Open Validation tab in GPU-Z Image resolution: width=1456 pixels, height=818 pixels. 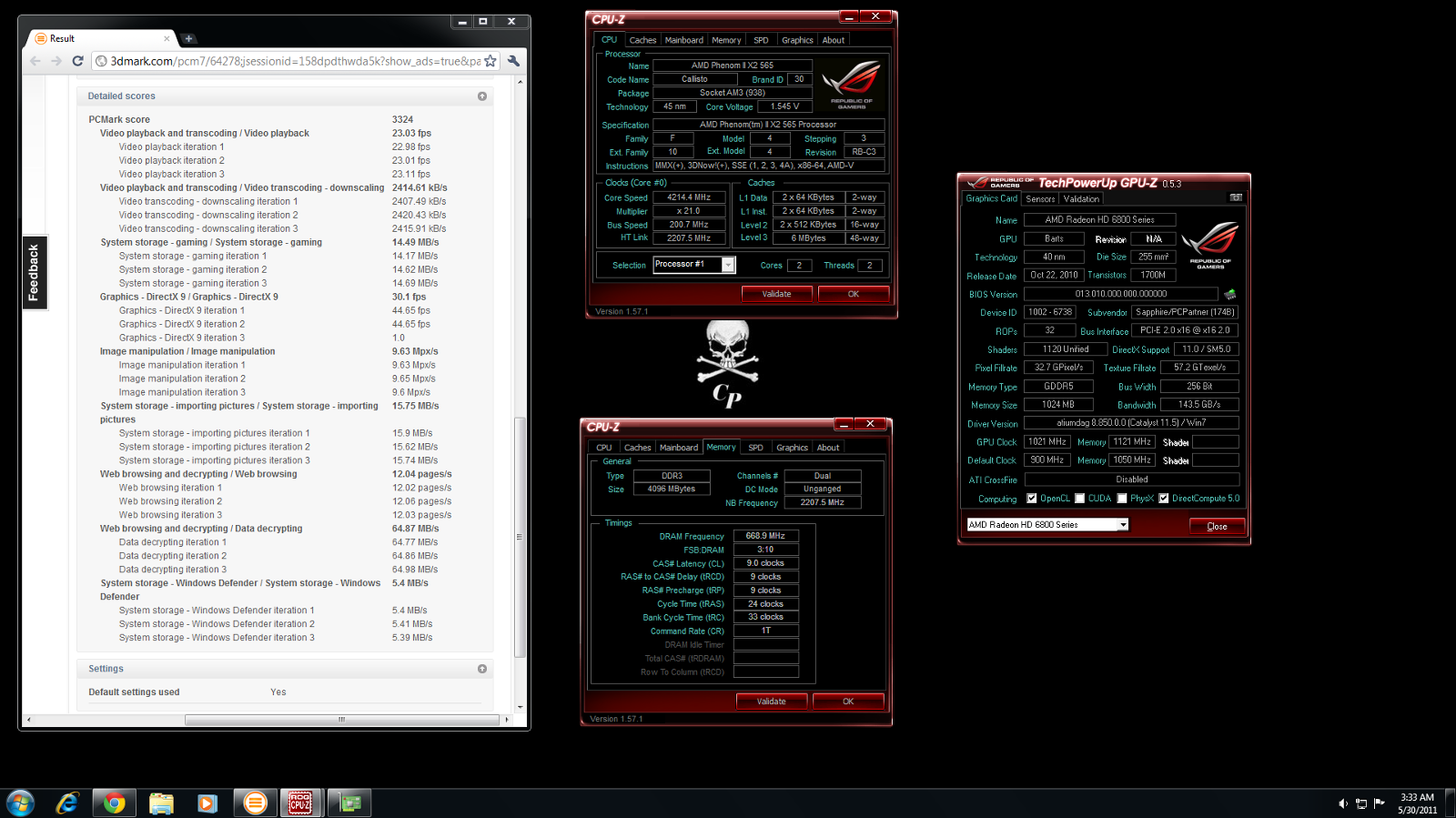(x=1081, y=198)
